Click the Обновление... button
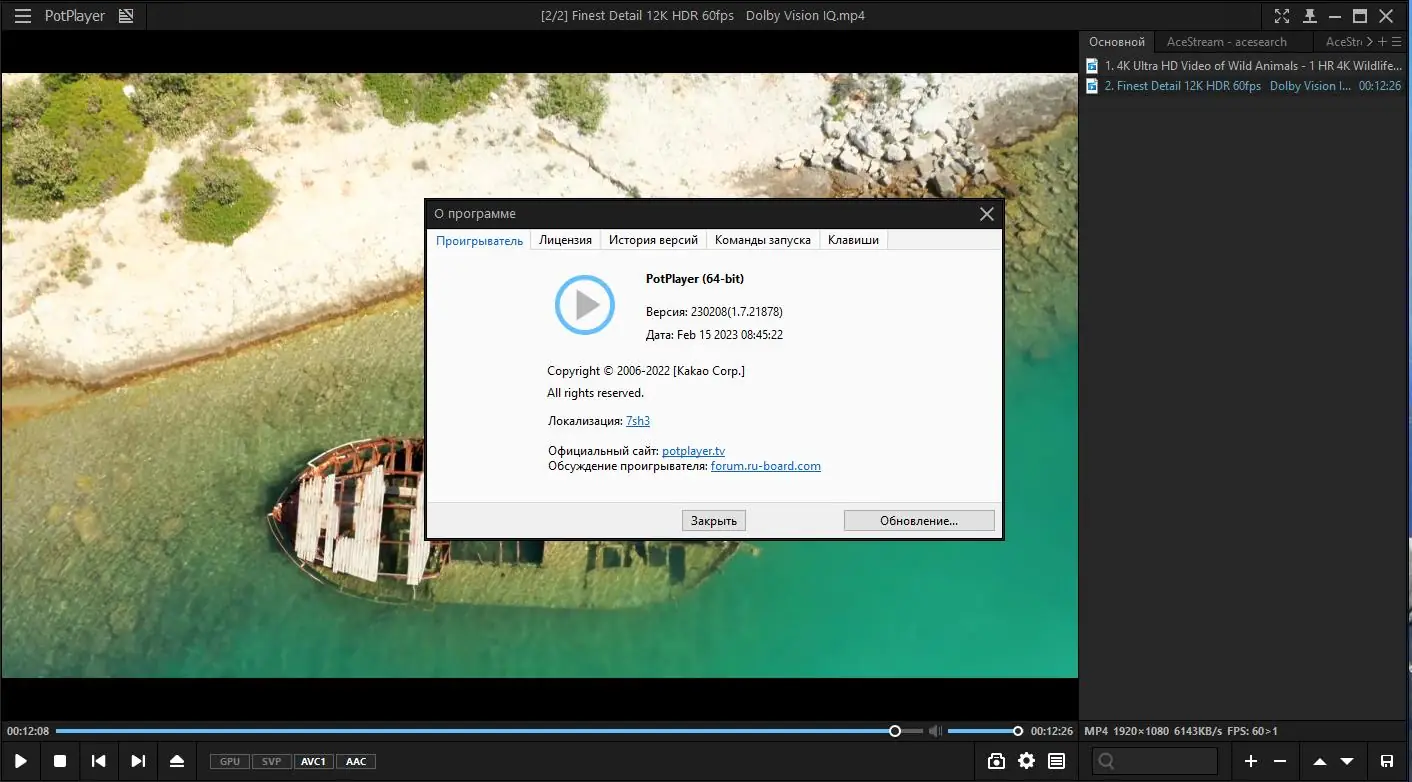The height and width of the screenshot is (782, 1412). 918,520
